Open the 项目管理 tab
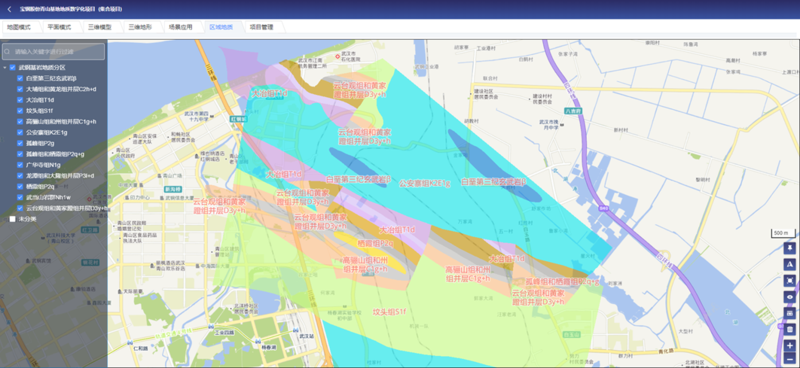 pos(261,27)
